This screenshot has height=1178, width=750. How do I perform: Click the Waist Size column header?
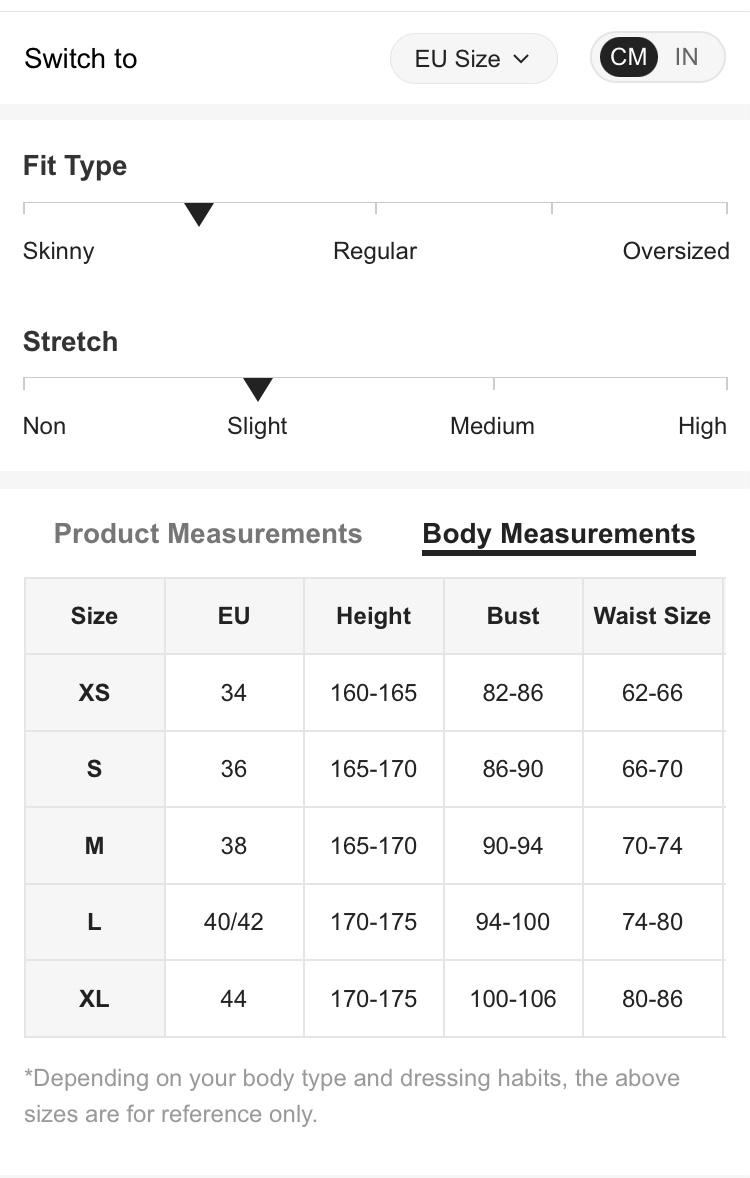point(652,616)
